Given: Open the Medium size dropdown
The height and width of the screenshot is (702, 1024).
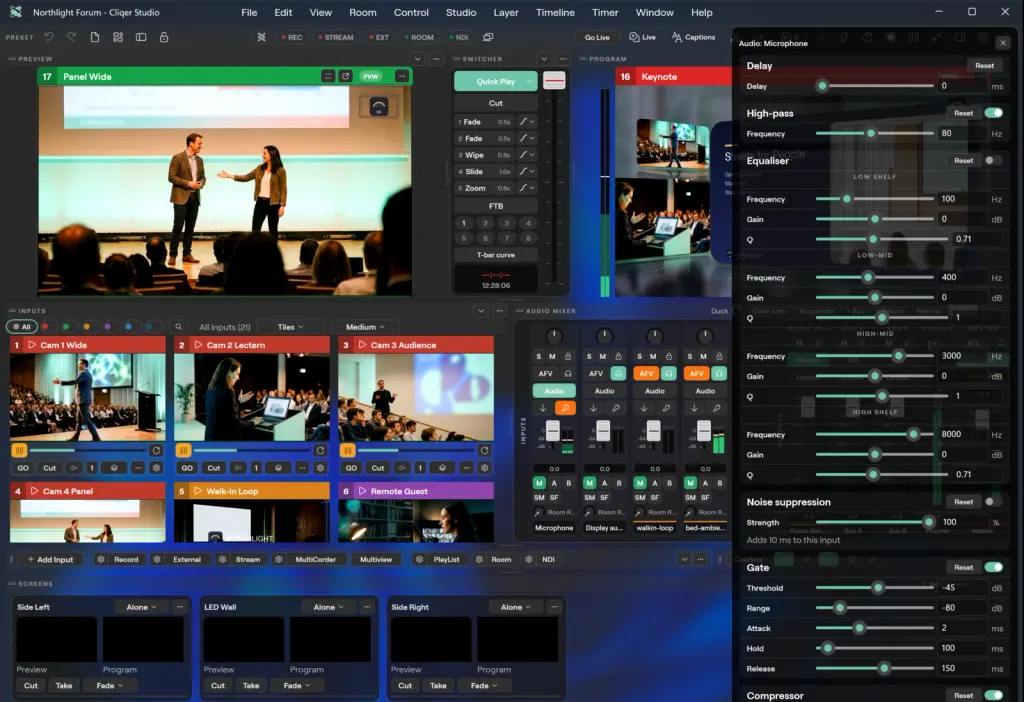Looking at the screenshot, I should click(x=365, y=327).
